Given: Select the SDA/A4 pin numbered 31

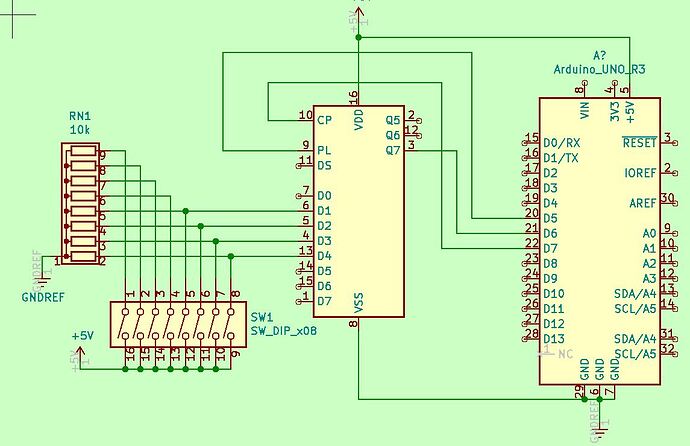Looking at the screenshot, I should tap(635, 339).
